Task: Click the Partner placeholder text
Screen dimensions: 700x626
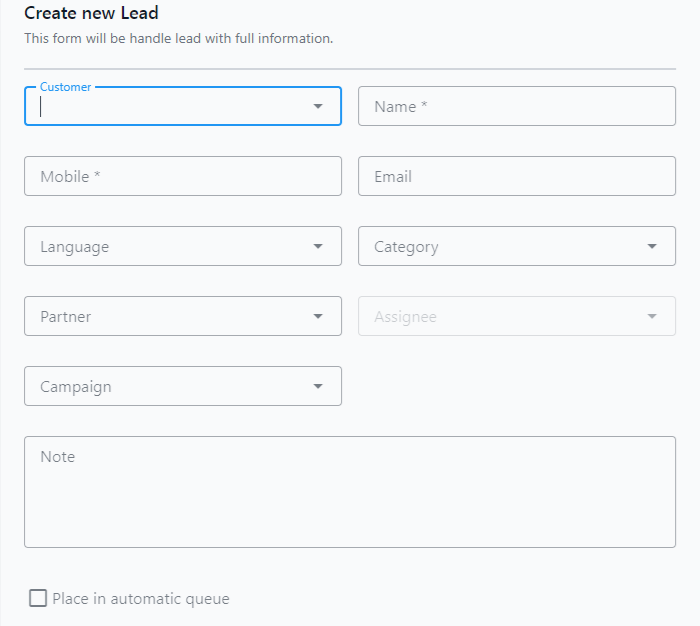Action: 66,317
